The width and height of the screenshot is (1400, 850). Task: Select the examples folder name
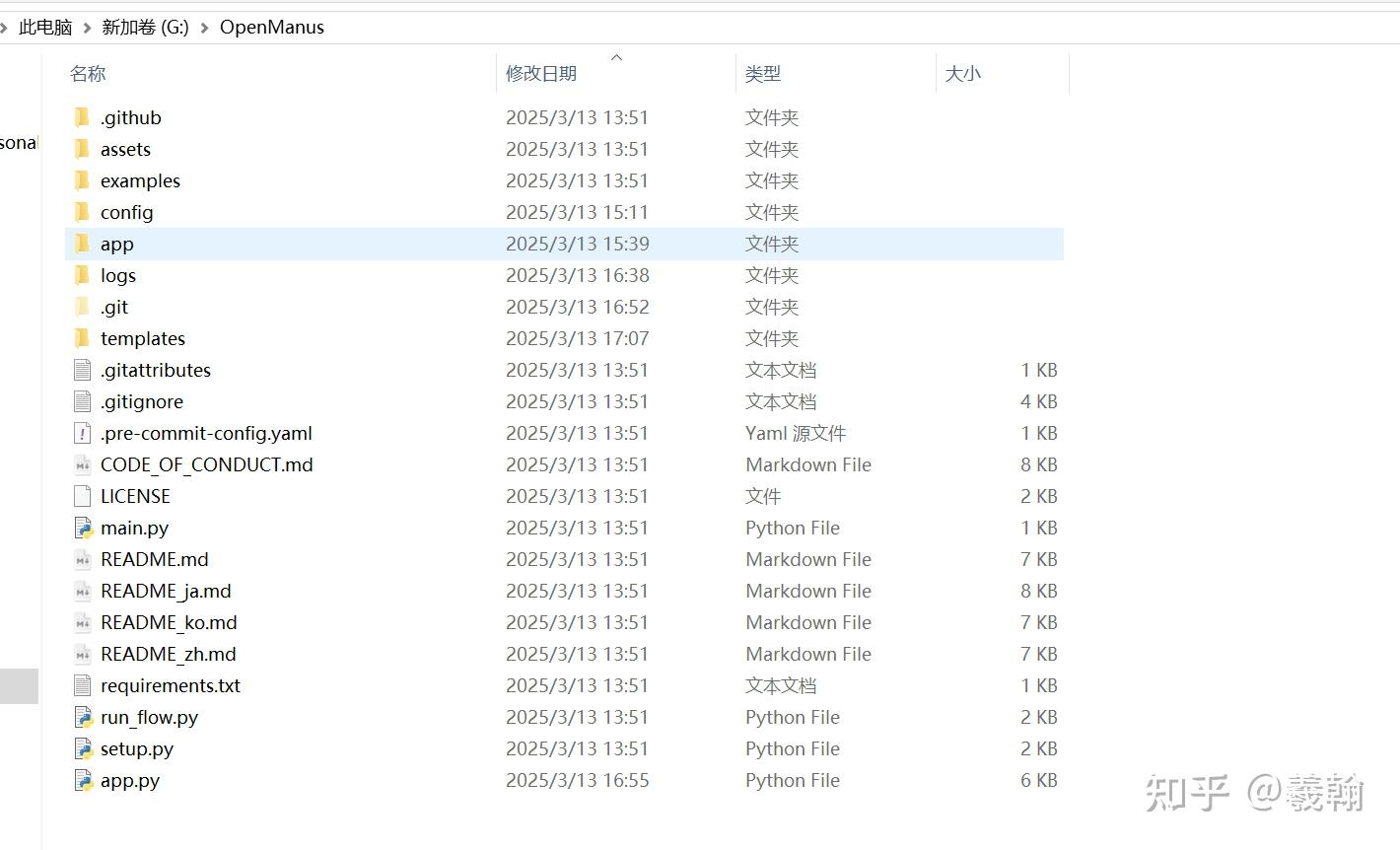[x=140, y=181]
